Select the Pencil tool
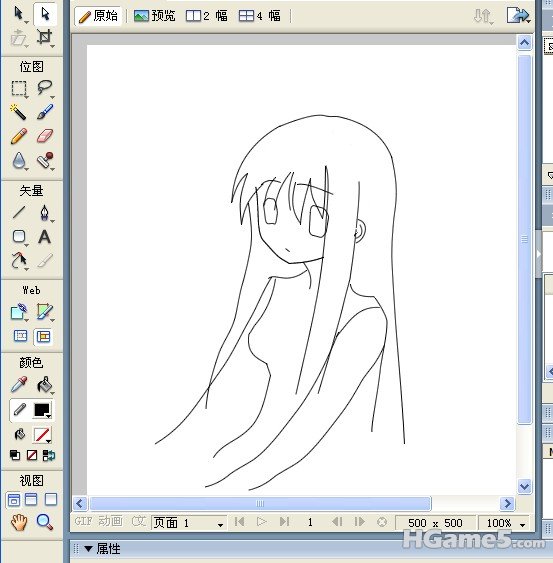 tap(19, 136)
